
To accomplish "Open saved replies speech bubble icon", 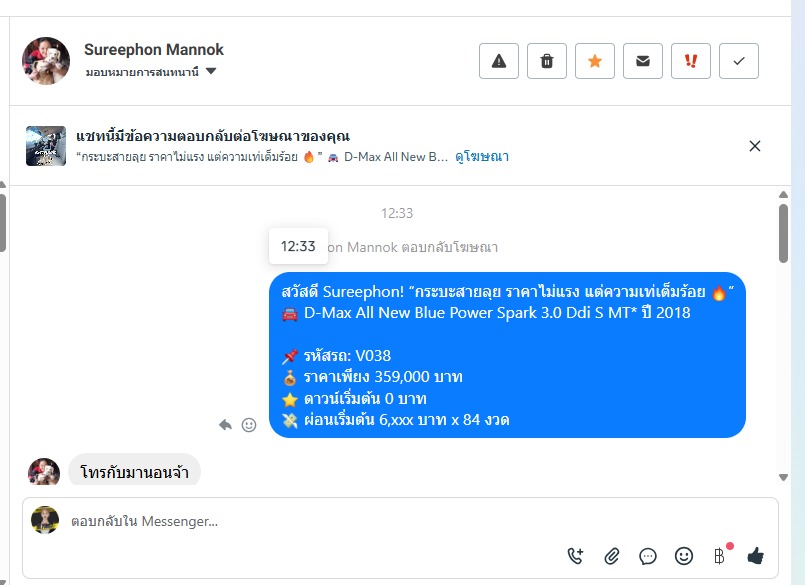I will click(648, 556).
